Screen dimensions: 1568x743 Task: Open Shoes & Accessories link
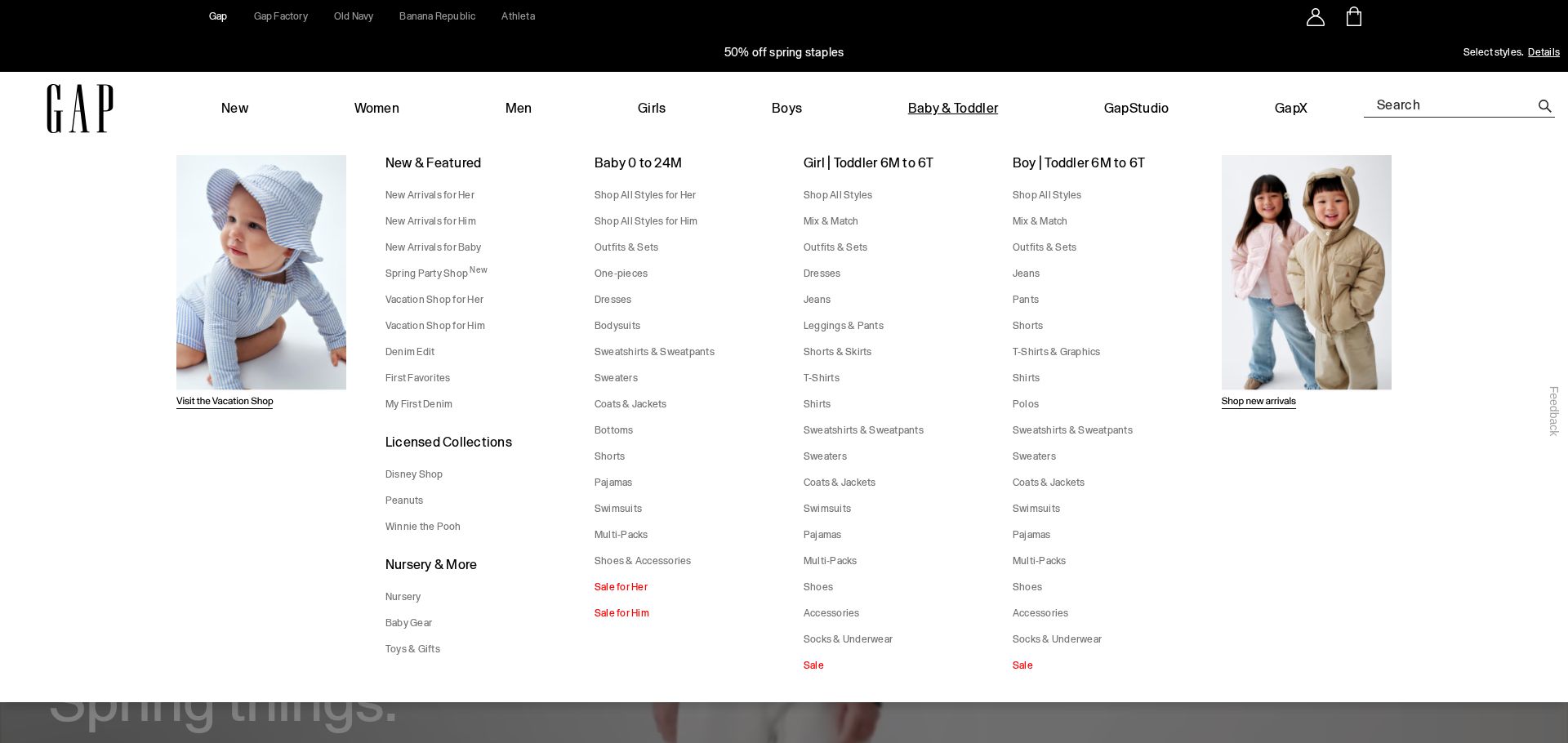(x=643, y=561)
